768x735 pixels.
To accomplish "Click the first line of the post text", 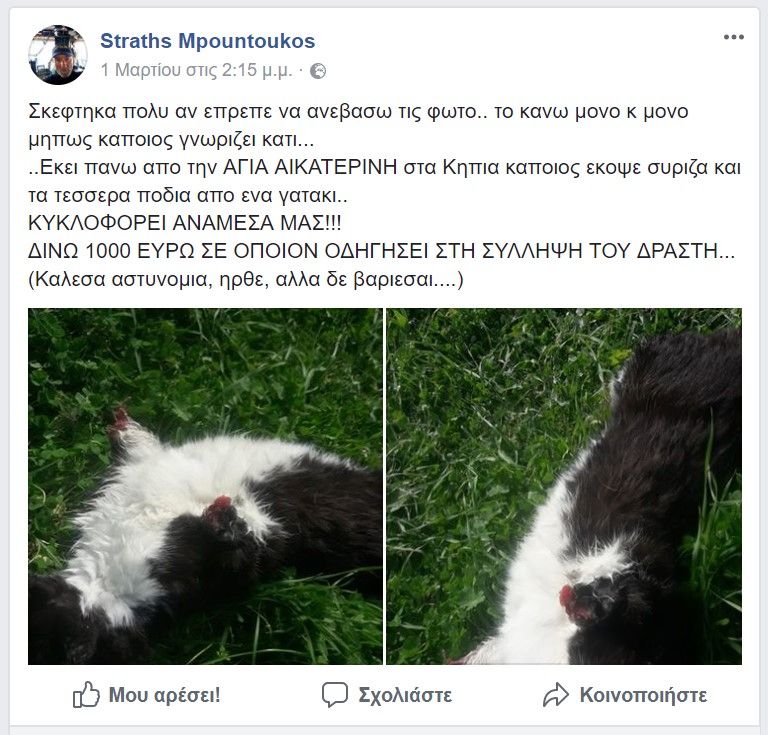I will click(x=359, y=112).
